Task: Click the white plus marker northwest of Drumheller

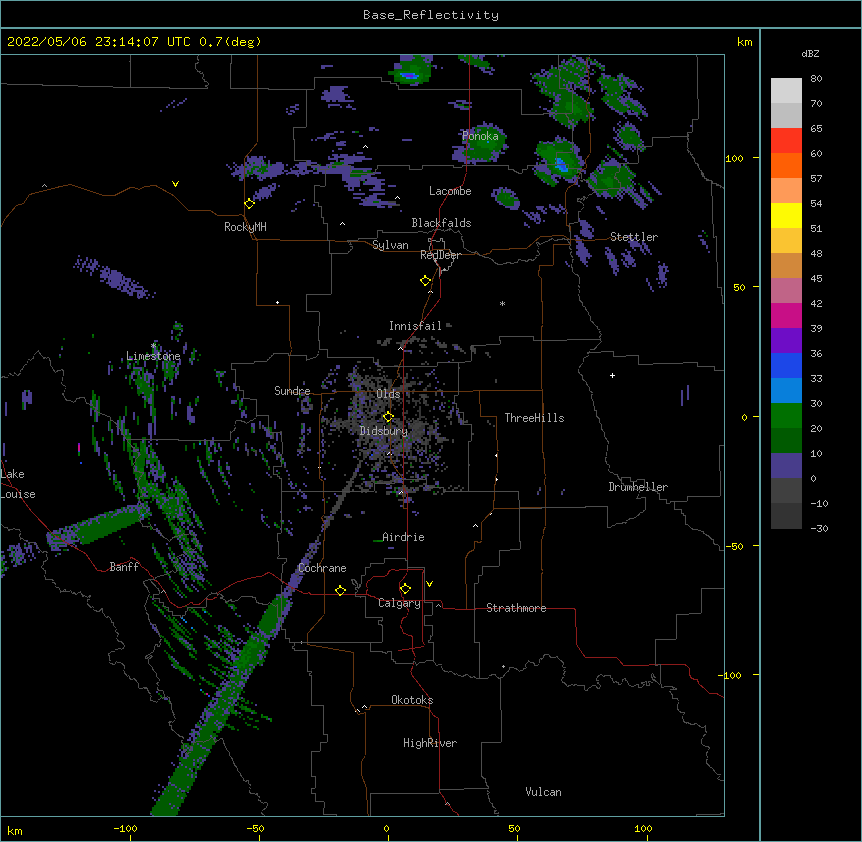Action: (x=612, y=375)
